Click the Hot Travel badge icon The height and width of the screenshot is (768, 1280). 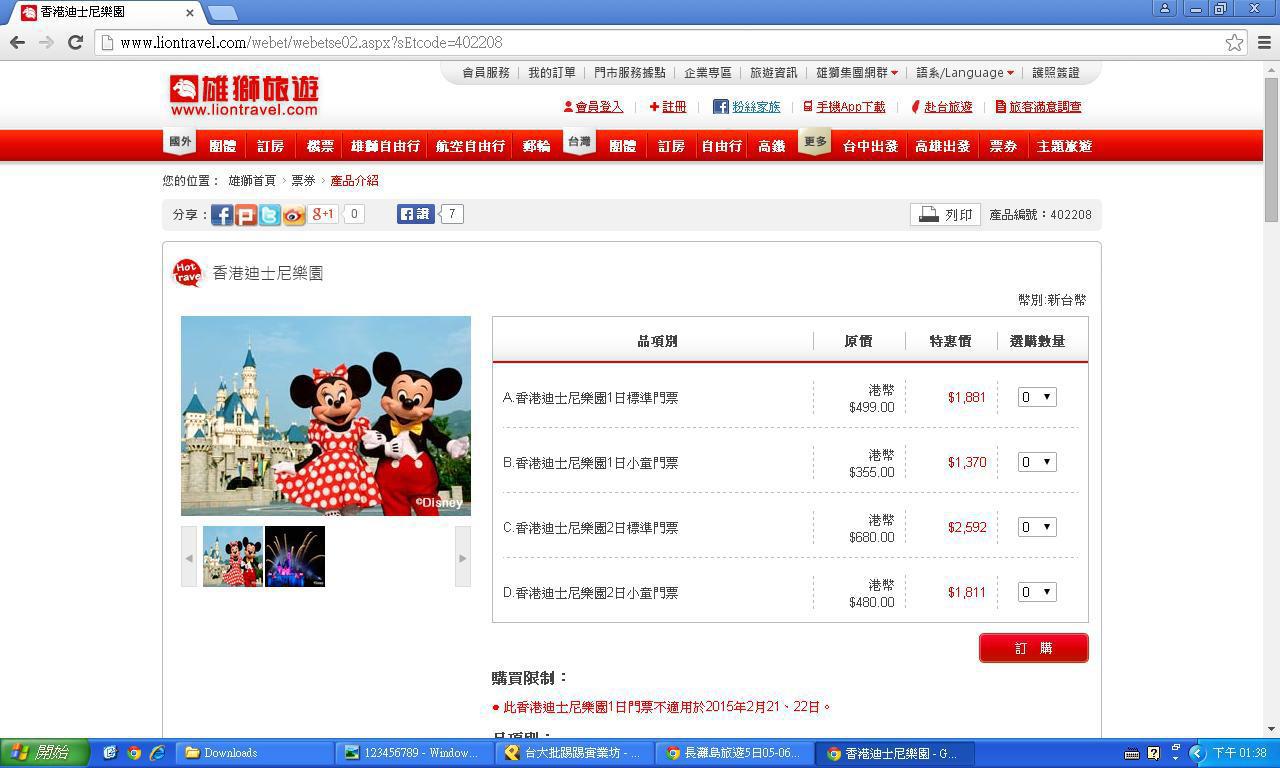click(x=187, y=273)
